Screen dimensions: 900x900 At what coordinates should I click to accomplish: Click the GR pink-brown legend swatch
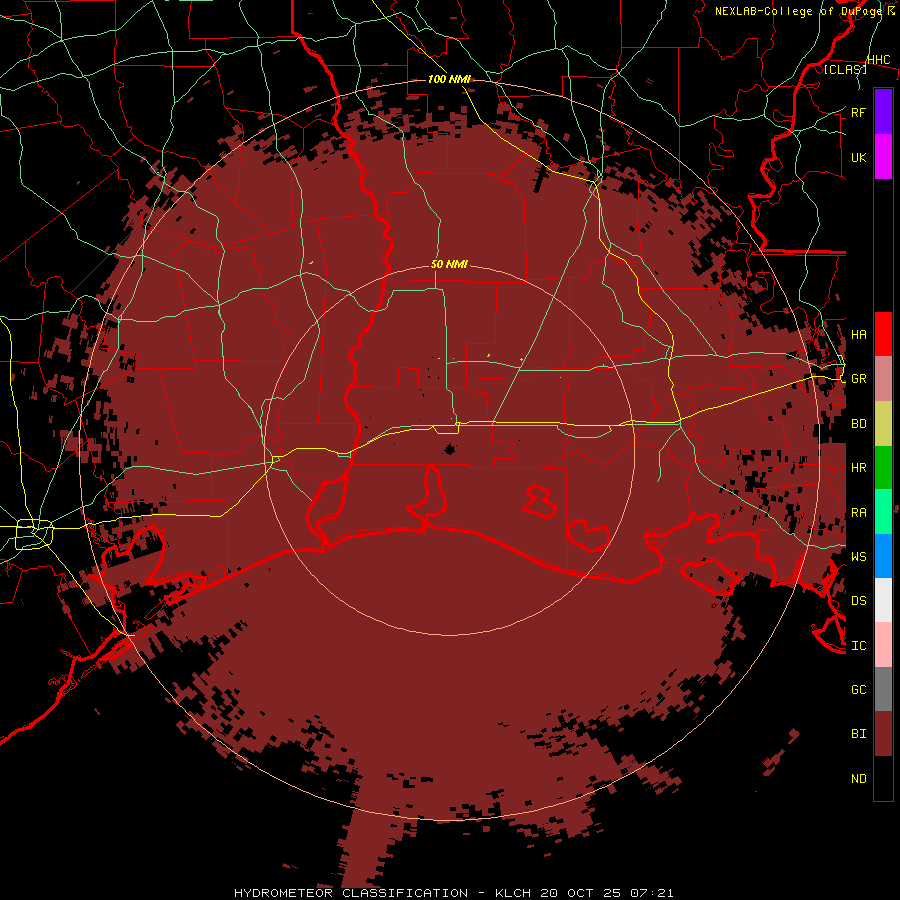click(883, 379)
